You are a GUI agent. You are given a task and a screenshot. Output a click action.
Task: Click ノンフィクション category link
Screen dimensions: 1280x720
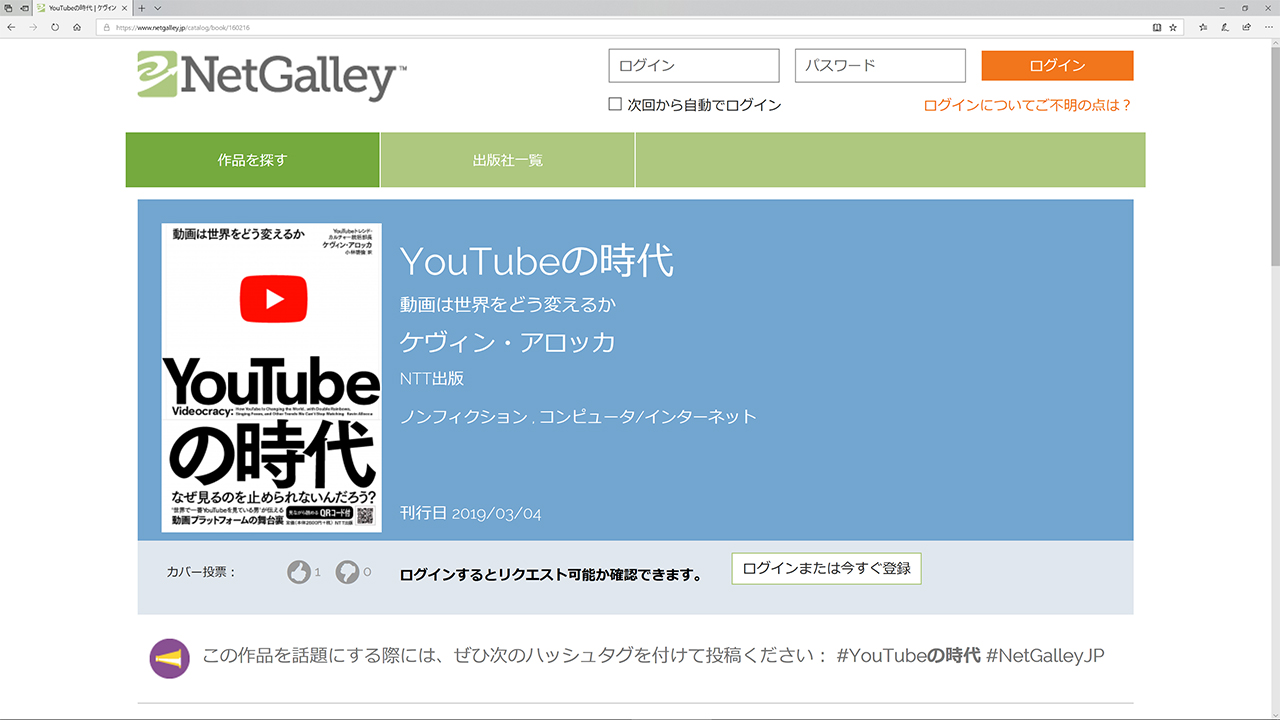click(x=463, y=417)
